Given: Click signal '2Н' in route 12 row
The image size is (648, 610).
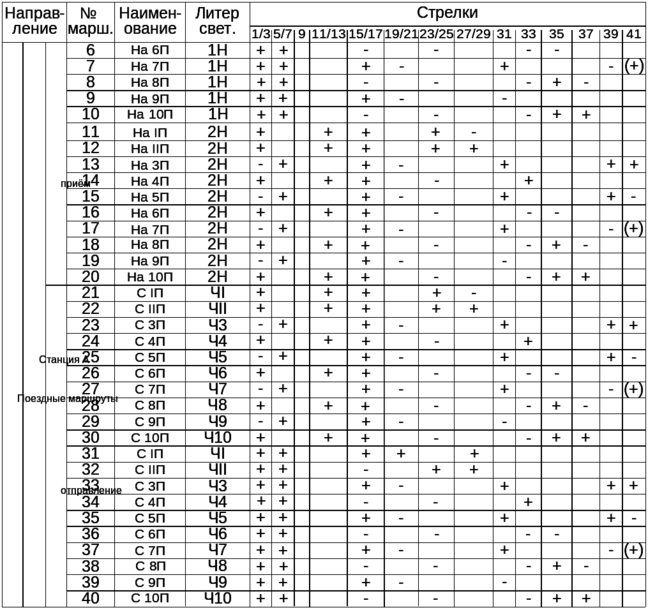Looking at the screenshot, I should 218,148.
